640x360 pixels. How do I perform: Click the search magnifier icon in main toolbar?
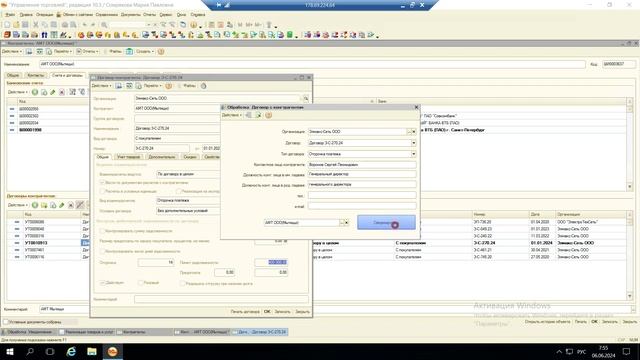point(104,25)
